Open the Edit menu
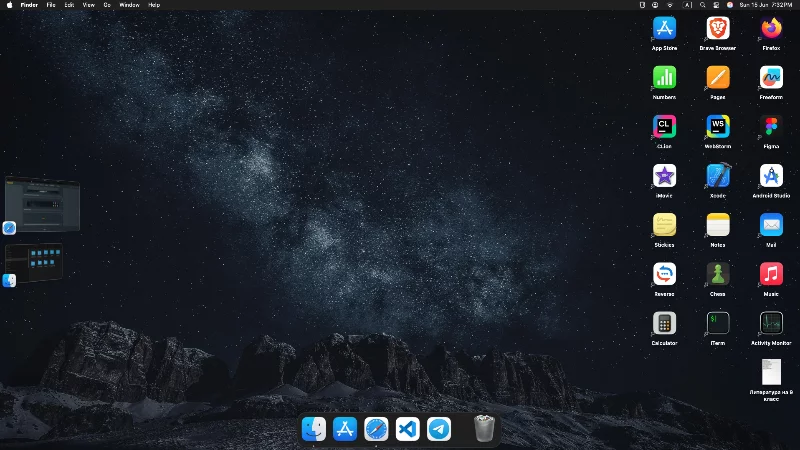The width and height of the screenshot is (800, 450). [x=69, y=5]
